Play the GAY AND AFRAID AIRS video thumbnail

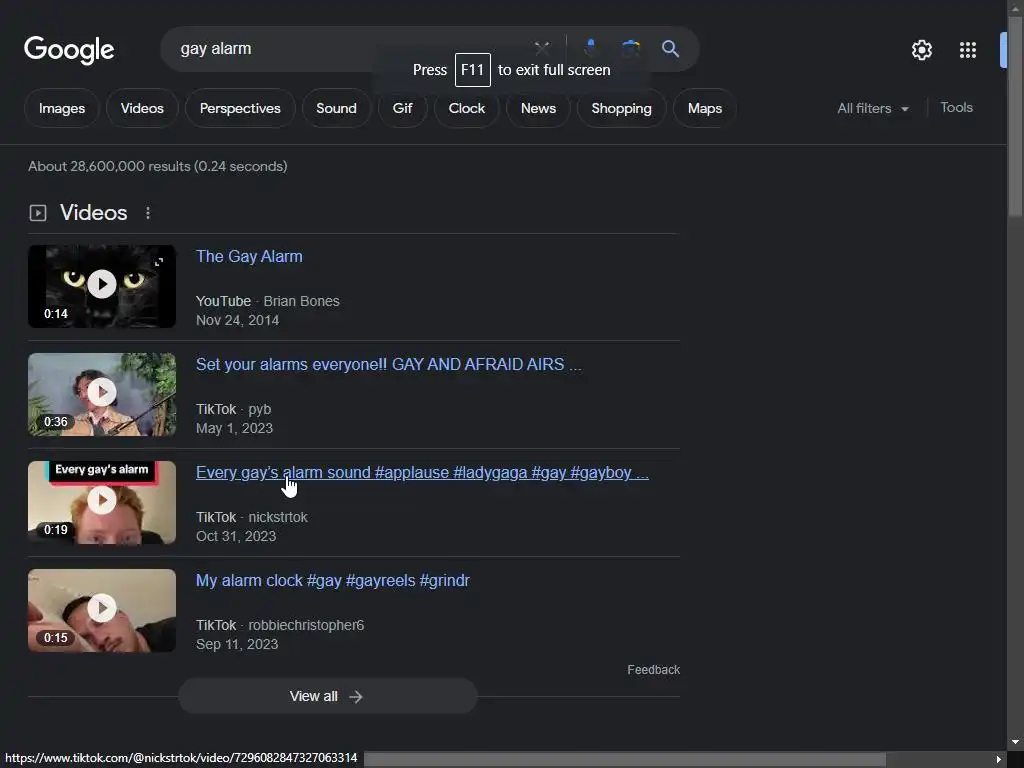102,394
